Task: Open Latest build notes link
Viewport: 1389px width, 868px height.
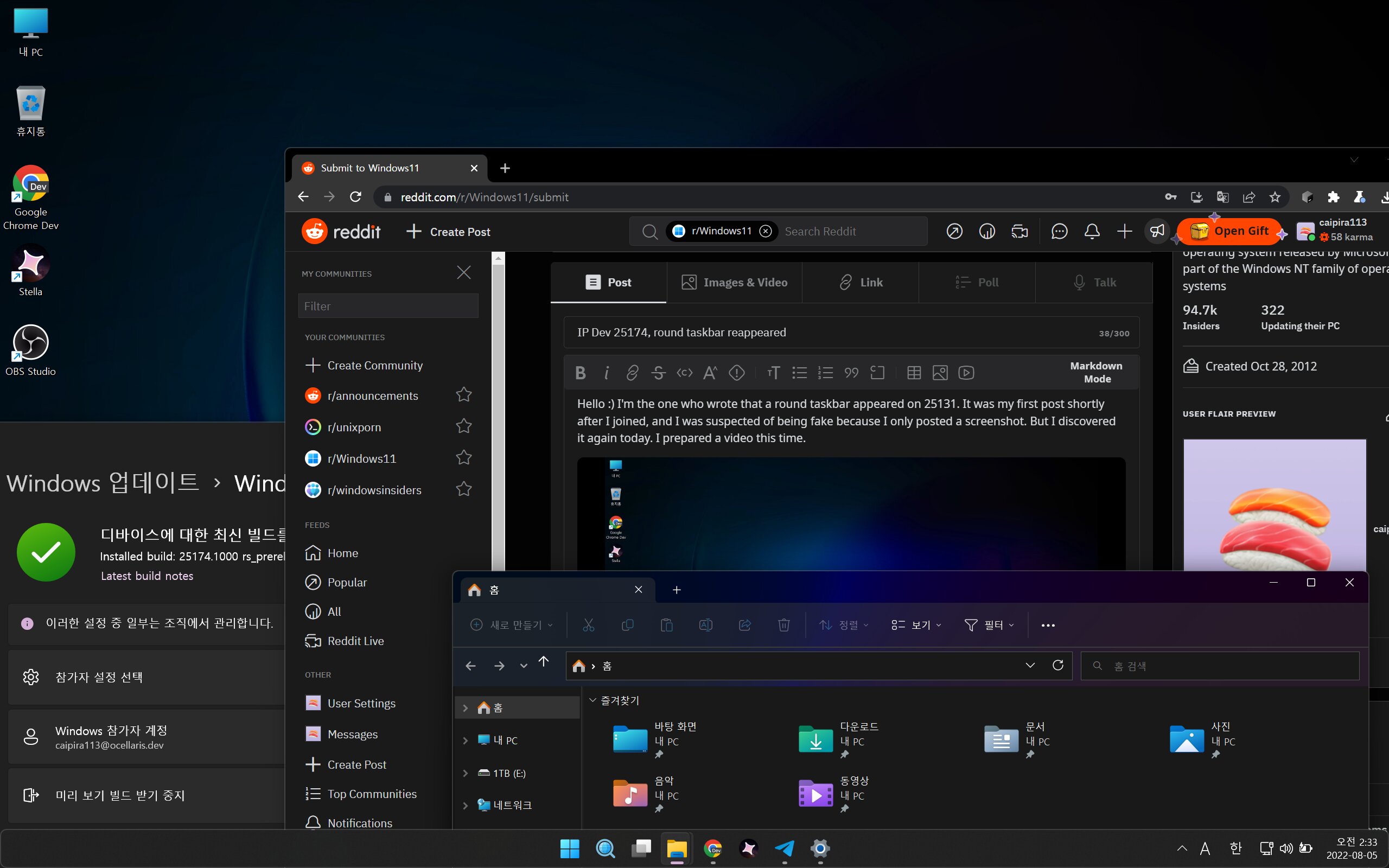Action: [147, 576]
